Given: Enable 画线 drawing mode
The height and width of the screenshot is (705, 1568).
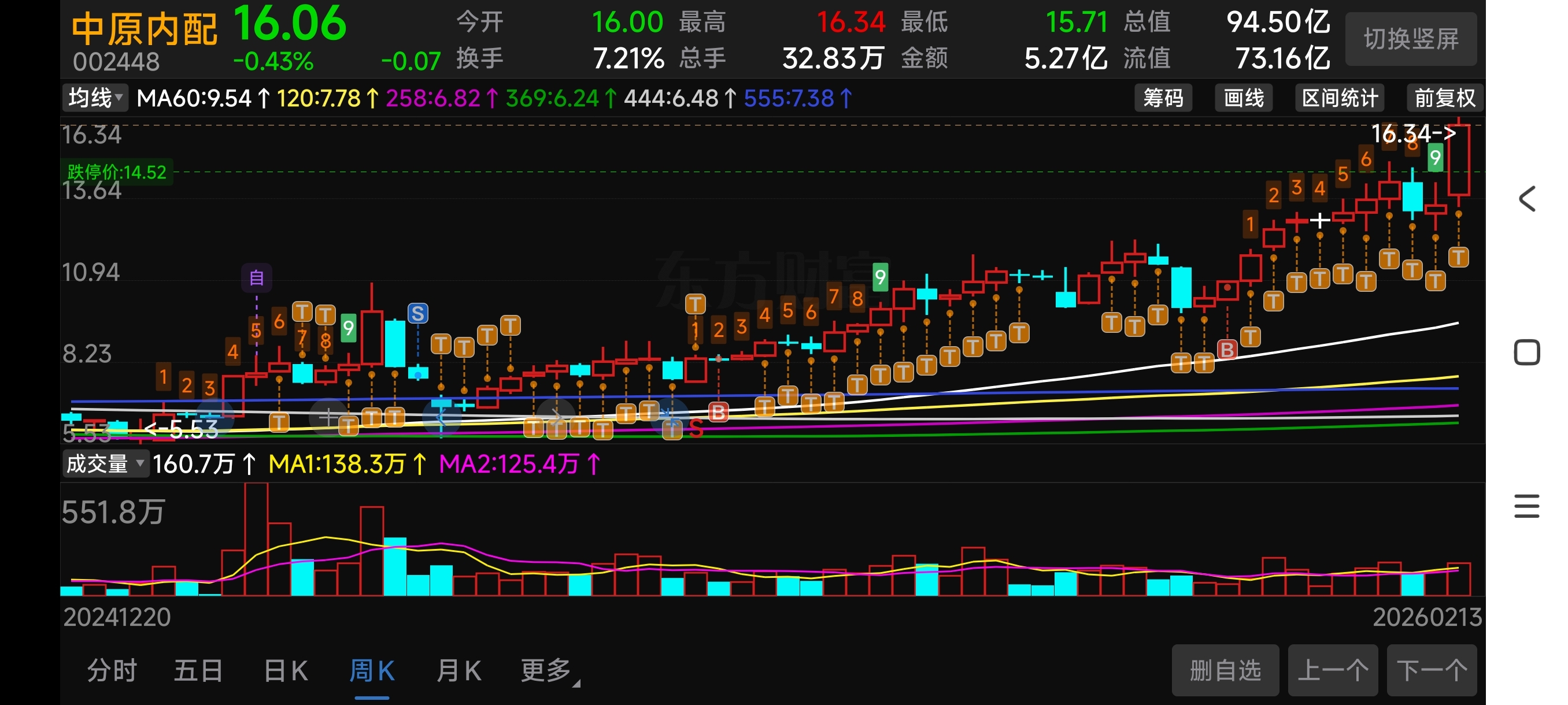Looking at the screenshot, I should point(1244,98).
